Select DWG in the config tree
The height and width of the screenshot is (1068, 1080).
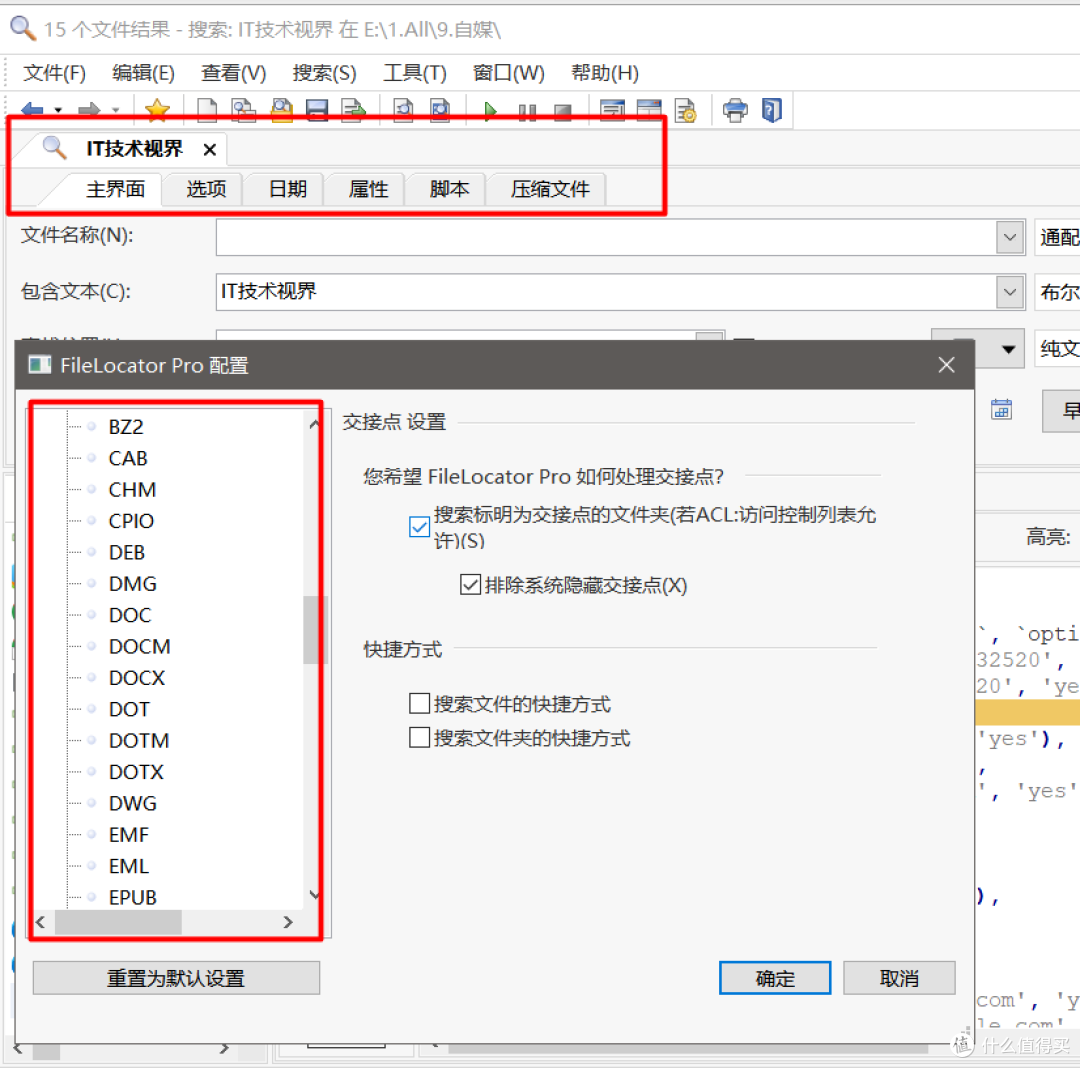(132, 804)
